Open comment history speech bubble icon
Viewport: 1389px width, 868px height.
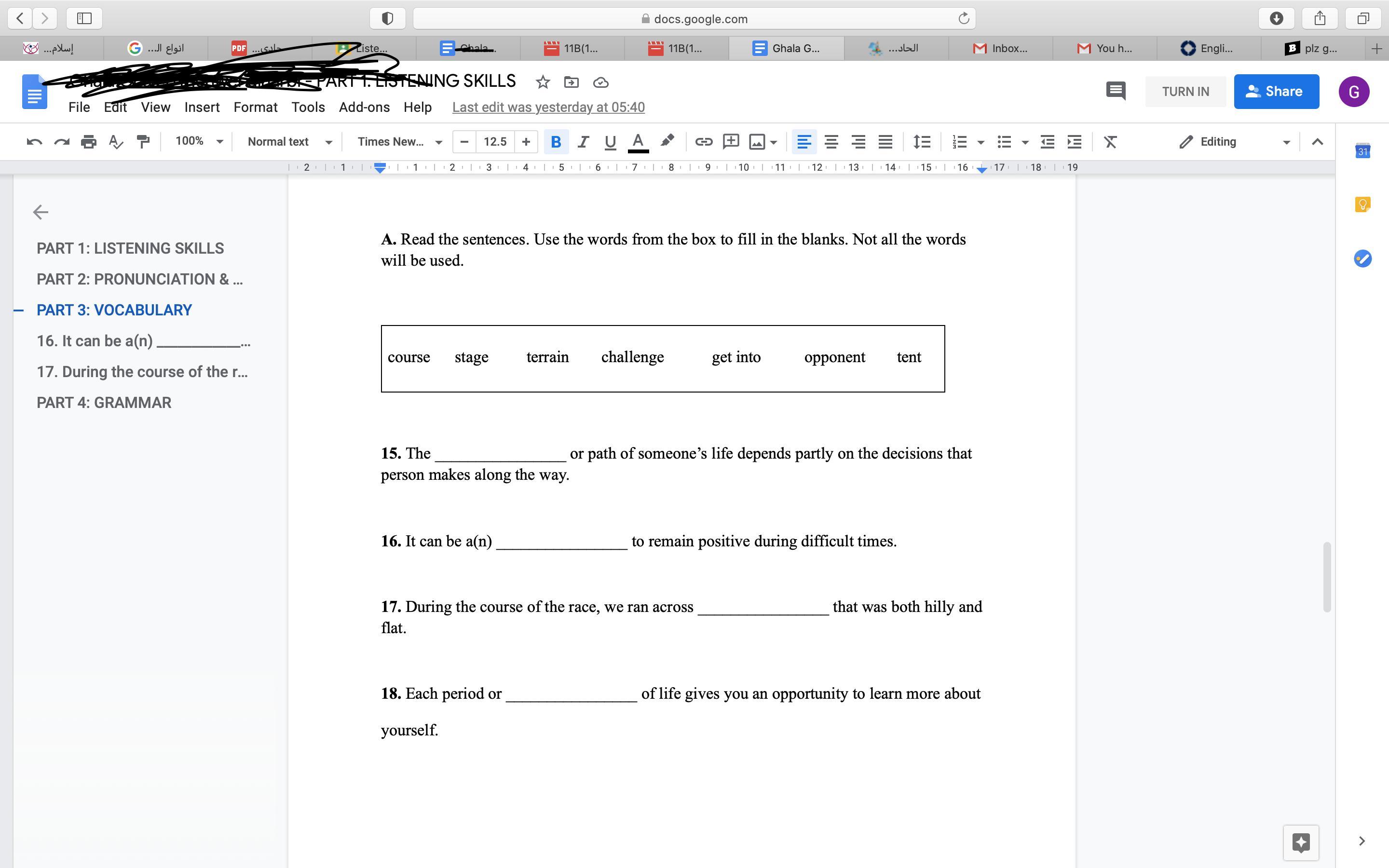point(1115,91)
